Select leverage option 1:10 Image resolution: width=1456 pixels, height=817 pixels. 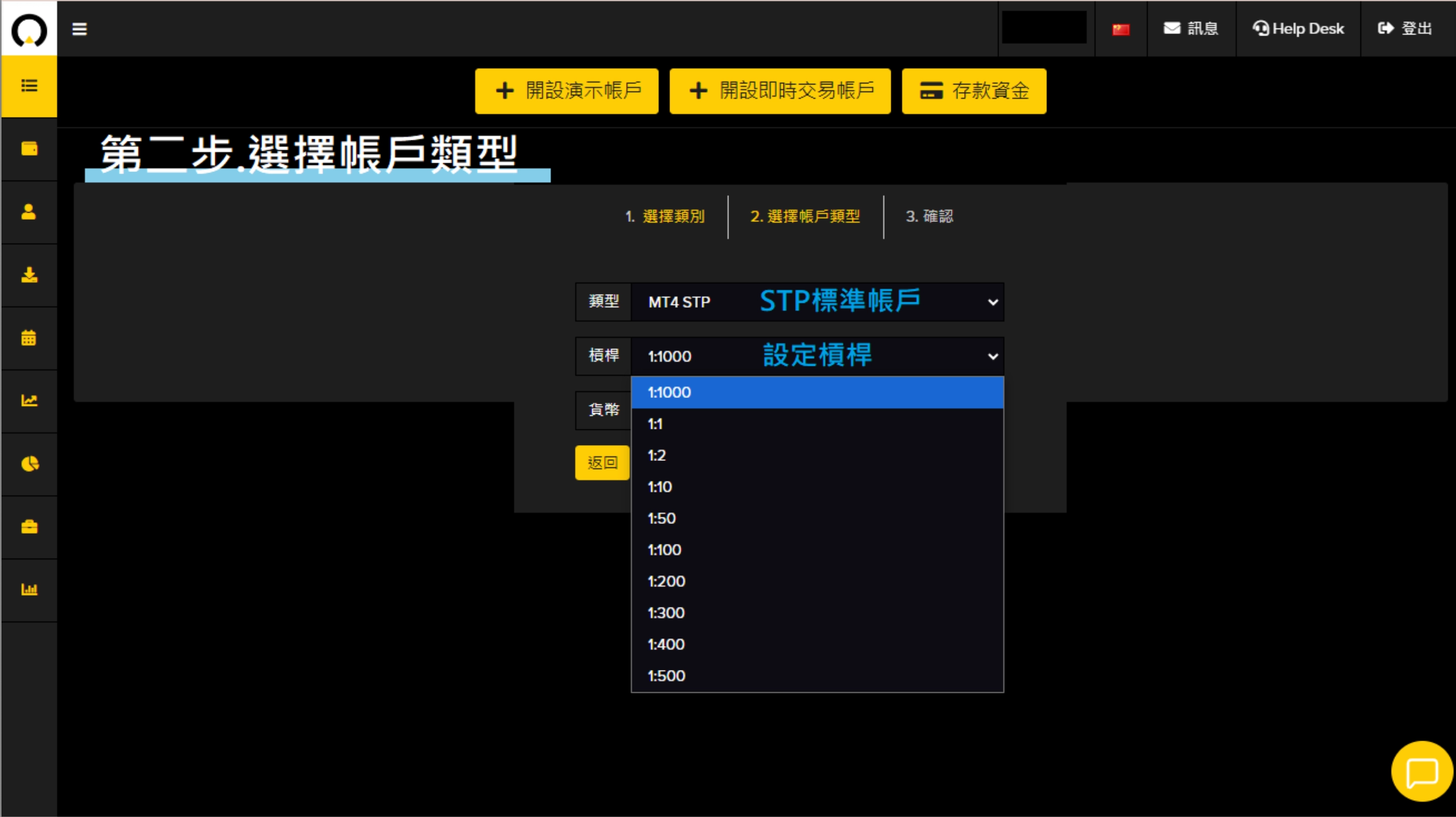click(x=818, y=487)
